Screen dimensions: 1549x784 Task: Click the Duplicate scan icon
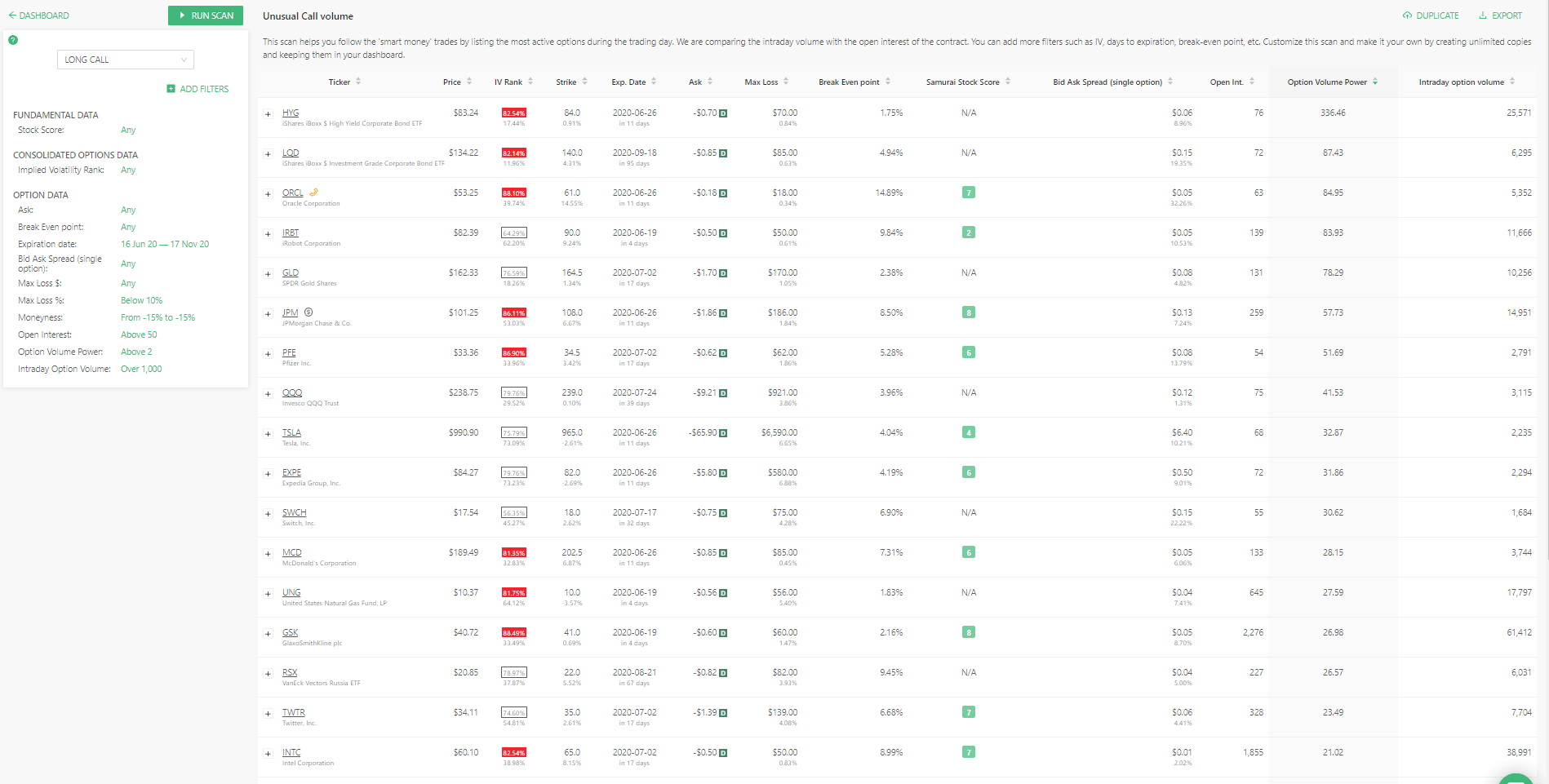1406,15
